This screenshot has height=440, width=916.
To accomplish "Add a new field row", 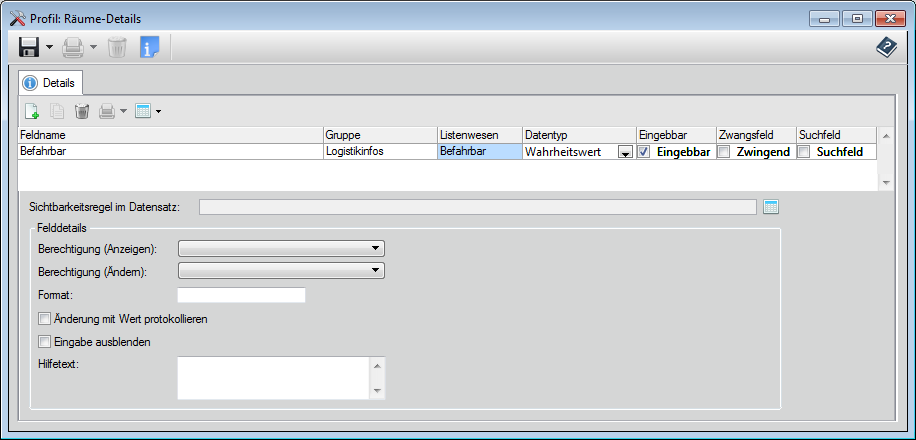I will pyautogui.click(x=31, y=111).
